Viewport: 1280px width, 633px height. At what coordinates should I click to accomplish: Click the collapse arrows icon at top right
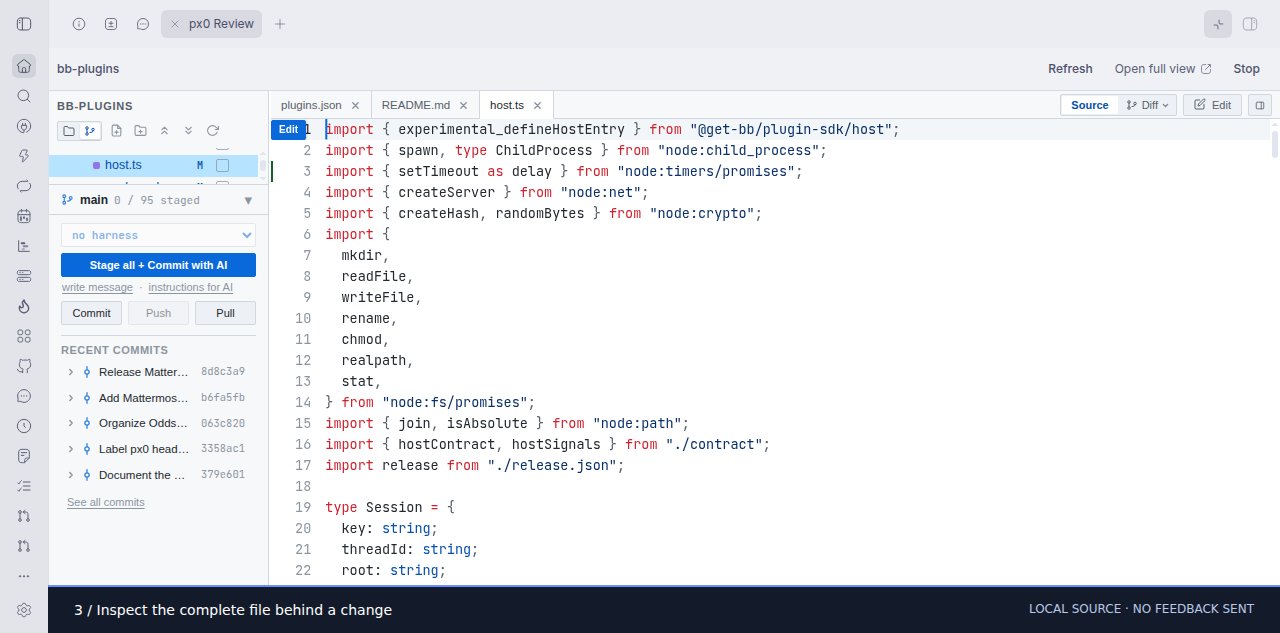[x=1218, y=24]
